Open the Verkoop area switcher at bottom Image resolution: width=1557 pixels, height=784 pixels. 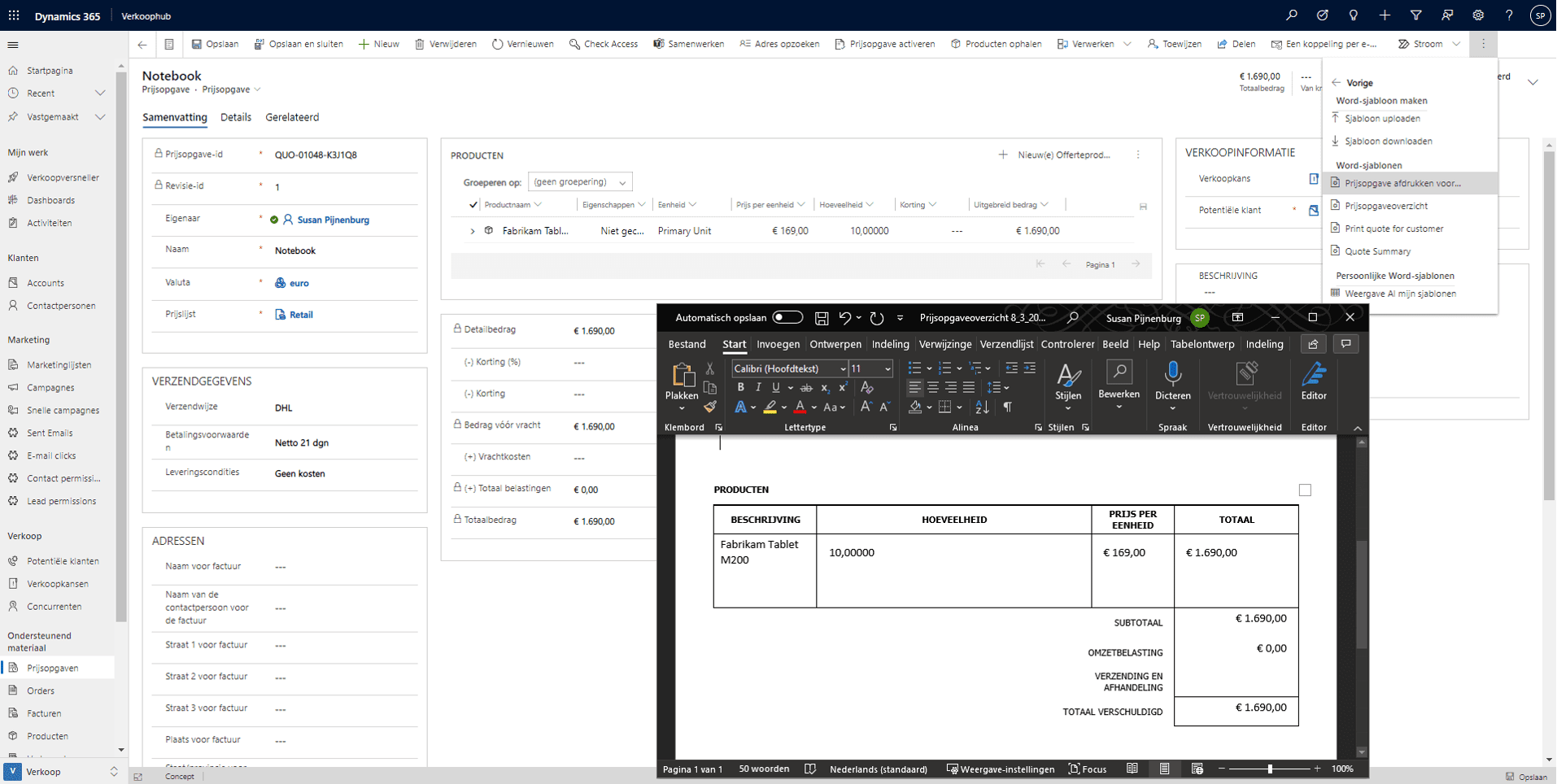[x=63, y=772]
